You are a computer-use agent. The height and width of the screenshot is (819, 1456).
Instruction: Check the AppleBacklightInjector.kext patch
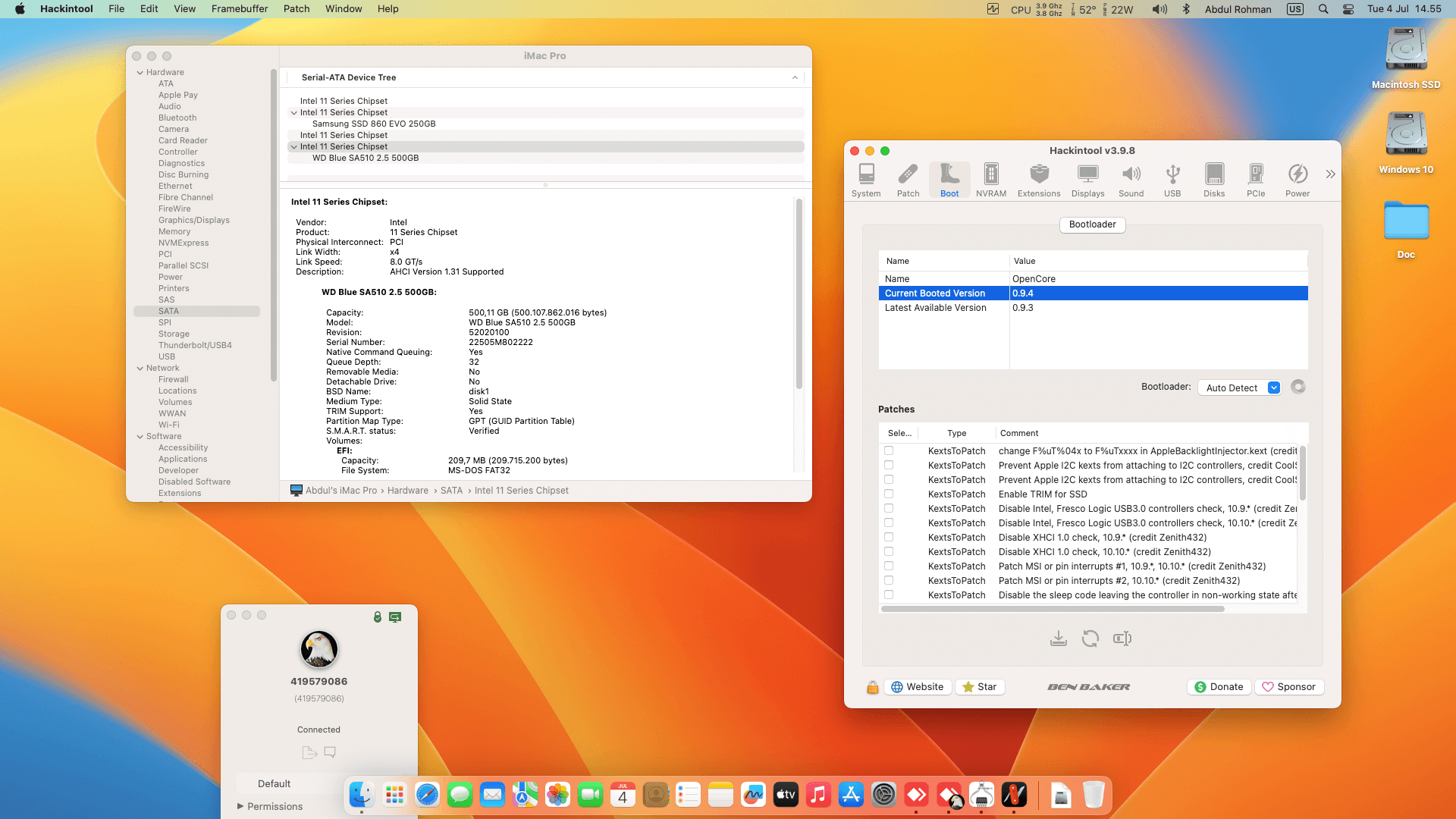click(888, 451)
